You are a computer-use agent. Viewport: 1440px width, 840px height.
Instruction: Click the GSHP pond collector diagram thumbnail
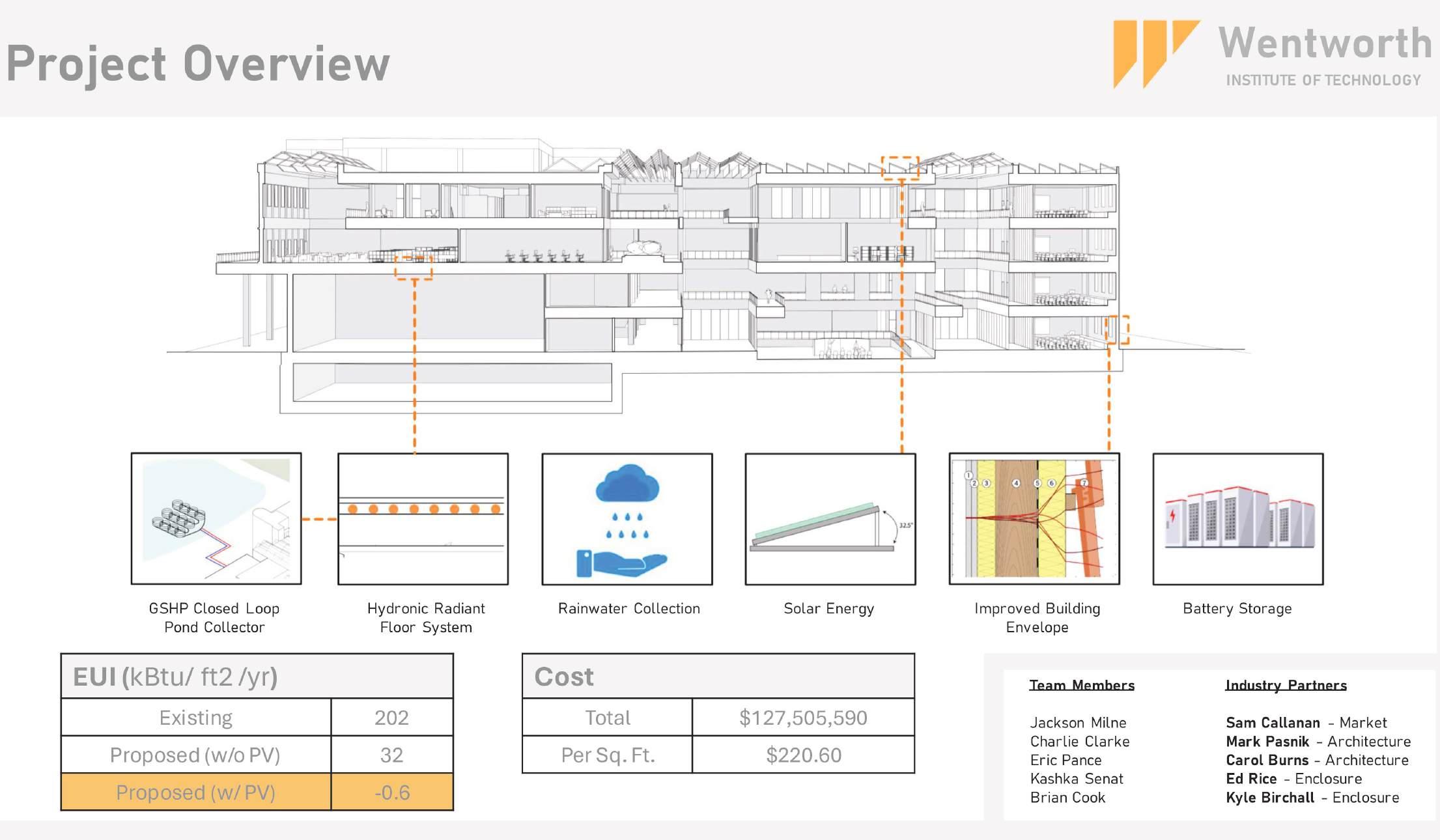coord(216,518)
